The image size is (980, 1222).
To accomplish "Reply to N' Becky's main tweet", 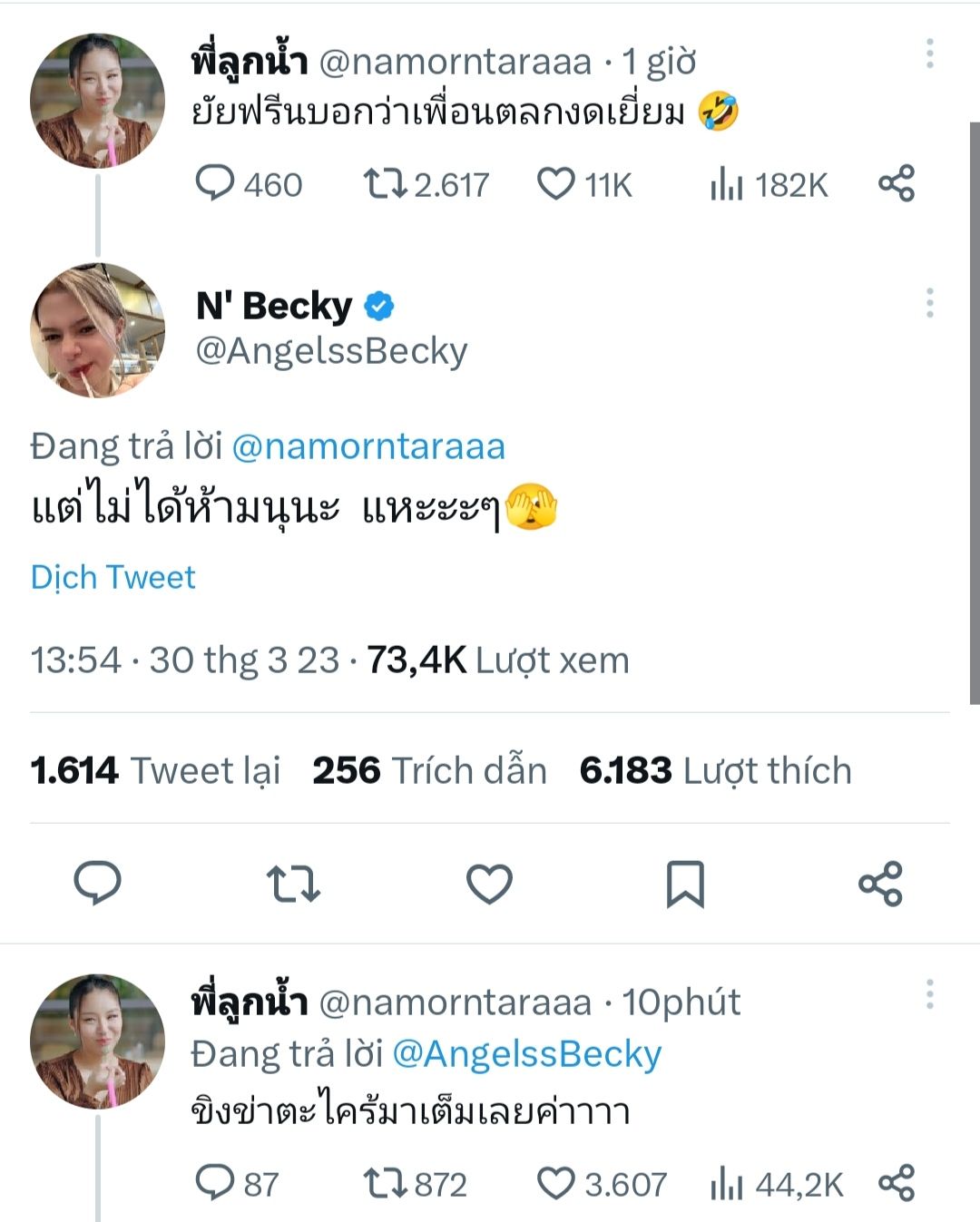I will tap(97, 884).
